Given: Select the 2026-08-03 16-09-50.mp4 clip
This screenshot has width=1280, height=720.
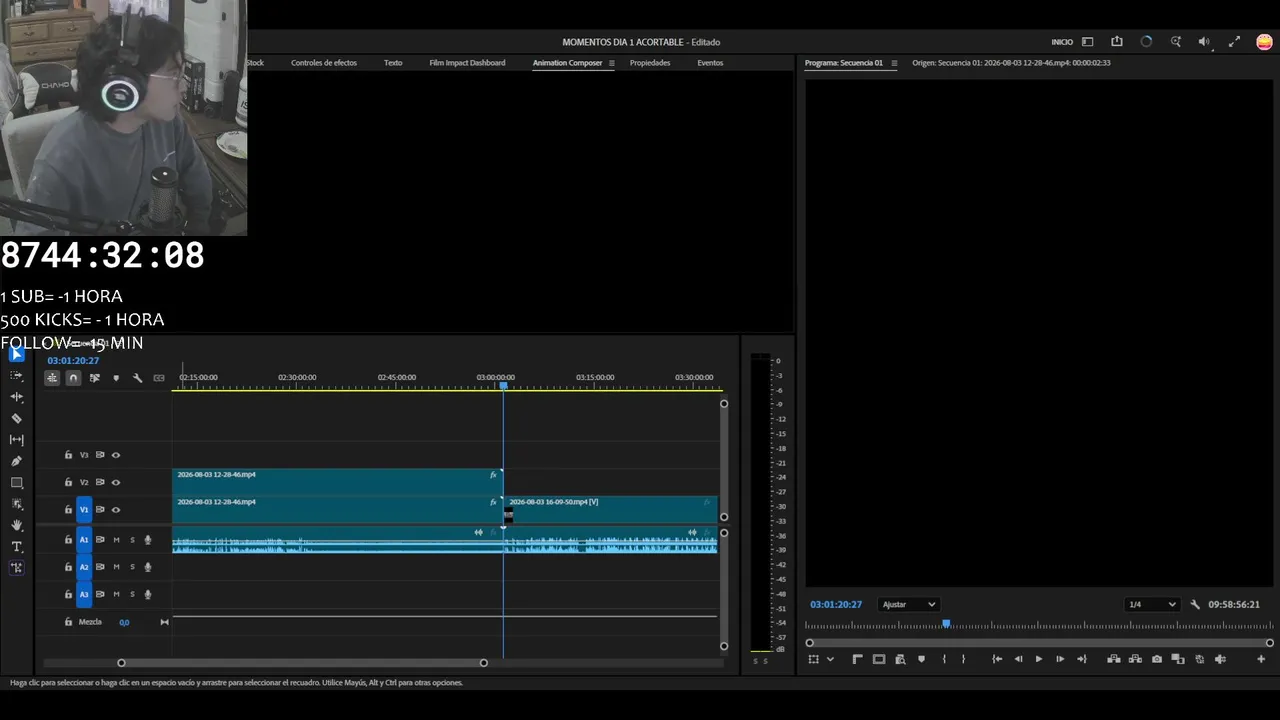Looking at the screenshot, I should pos(610,509).
